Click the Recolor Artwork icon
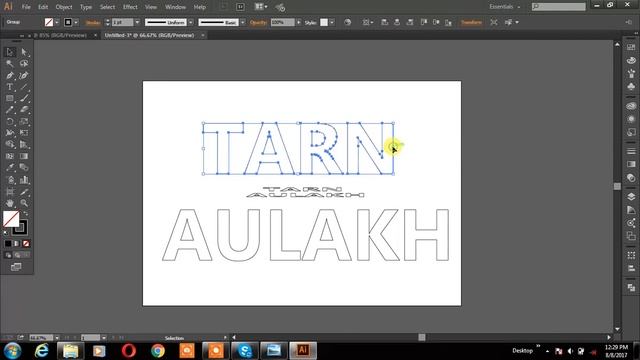The width and height of the screenshot is (640, 360). point(347,22)
